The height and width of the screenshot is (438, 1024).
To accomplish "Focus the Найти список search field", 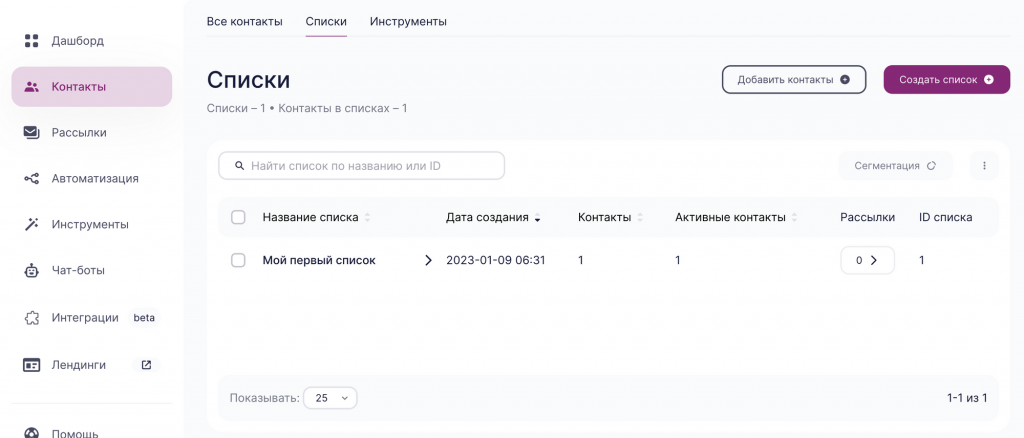I will 361,166.
